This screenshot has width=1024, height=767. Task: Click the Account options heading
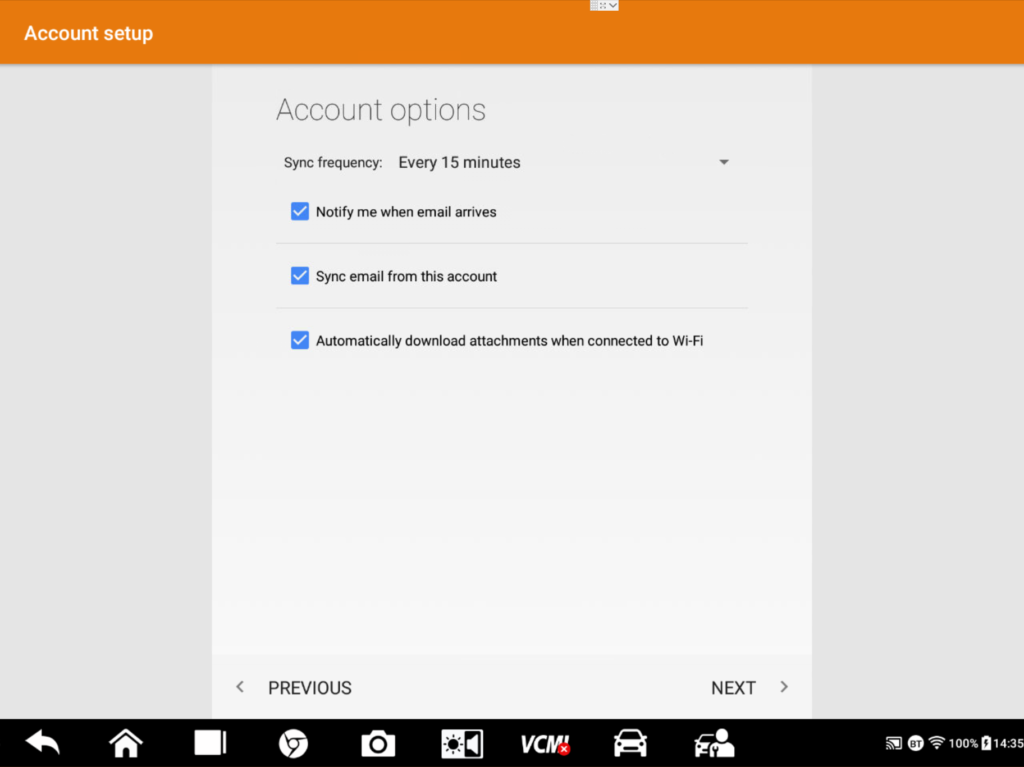(x=381, y=110)
